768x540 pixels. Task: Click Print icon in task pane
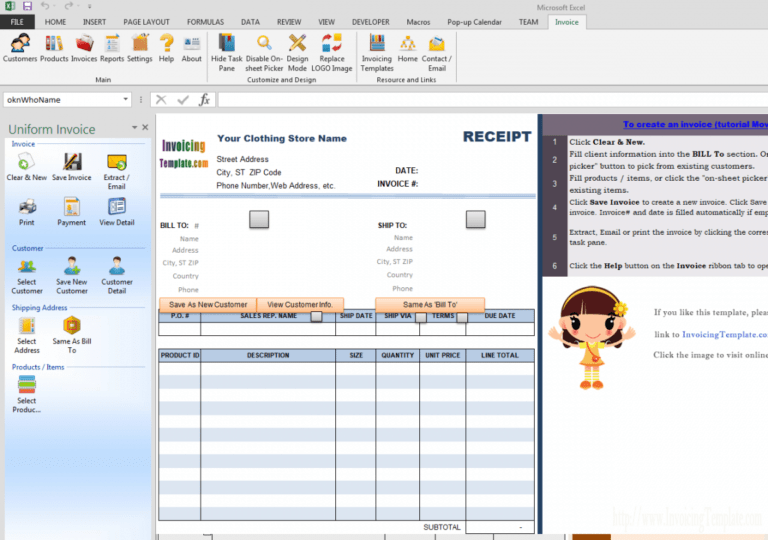[x=27, y=211]
